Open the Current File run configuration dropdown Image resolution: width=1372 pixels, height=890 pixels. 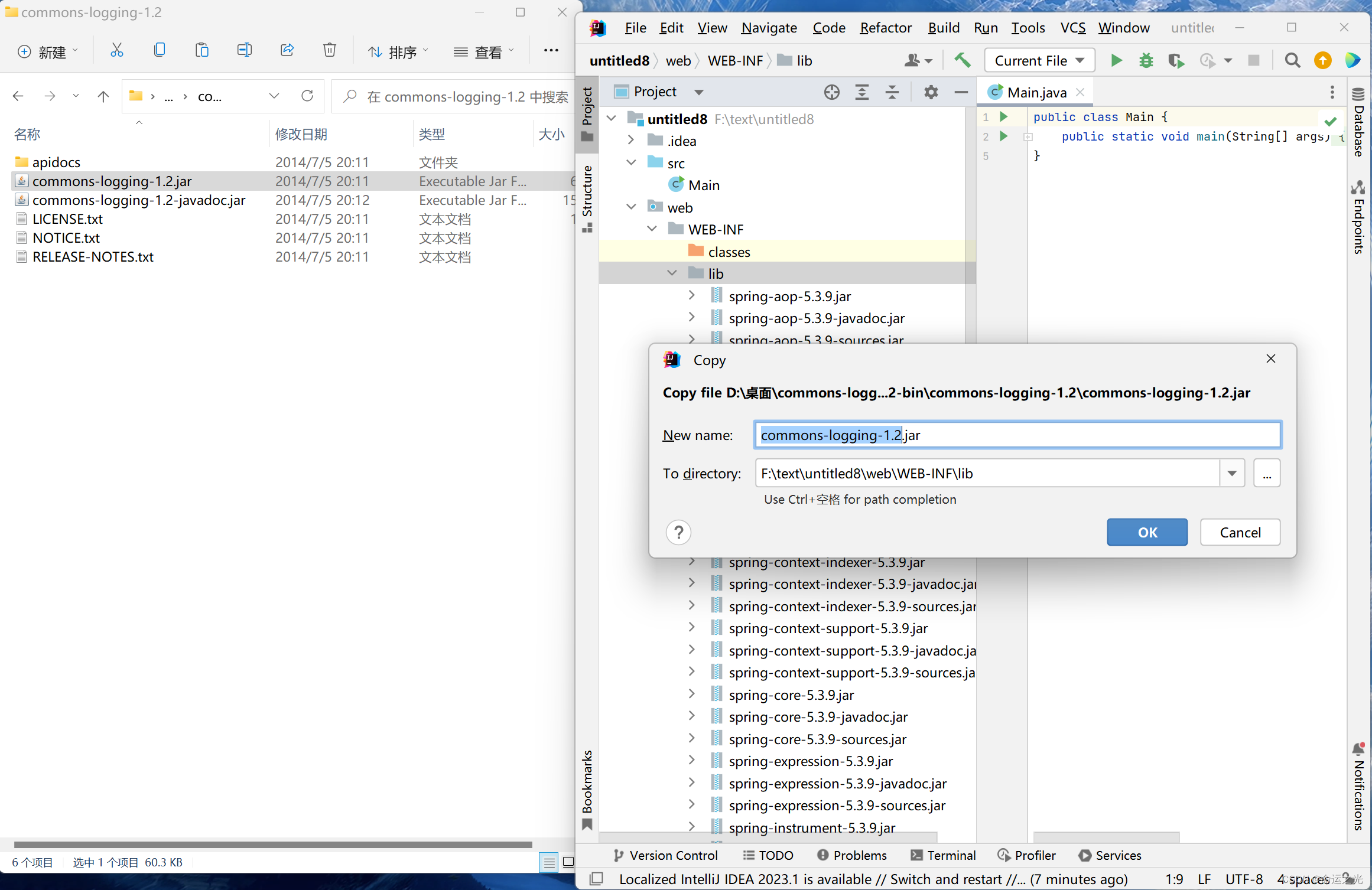click(x=1039, y=60)
